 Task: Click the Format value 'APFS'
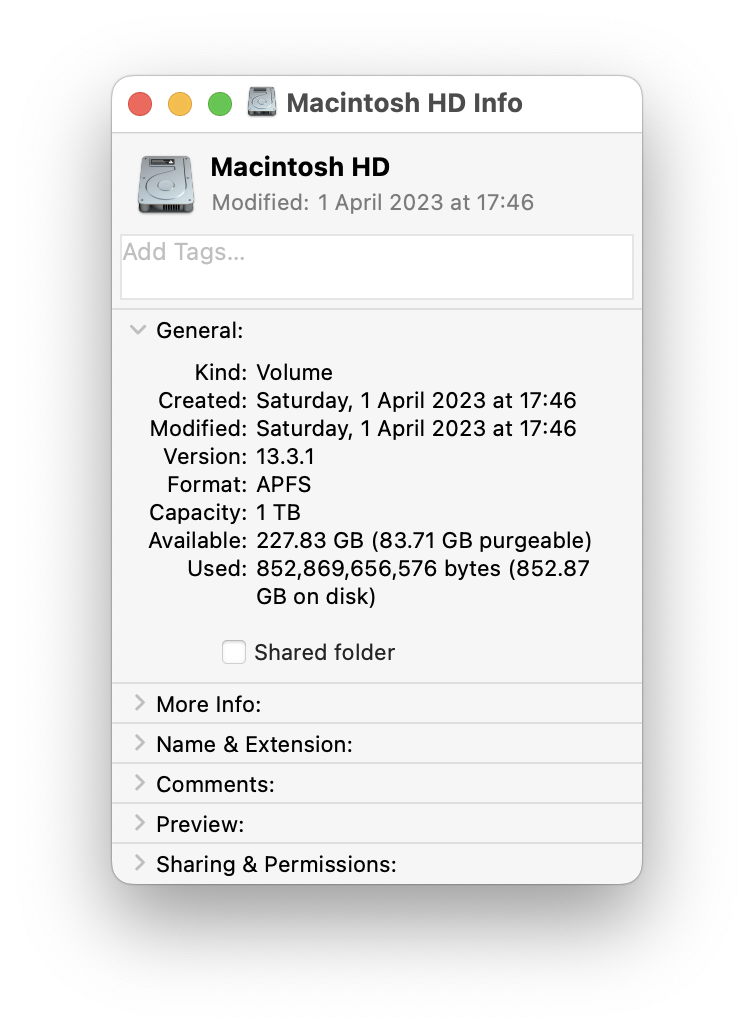(284, 484)
